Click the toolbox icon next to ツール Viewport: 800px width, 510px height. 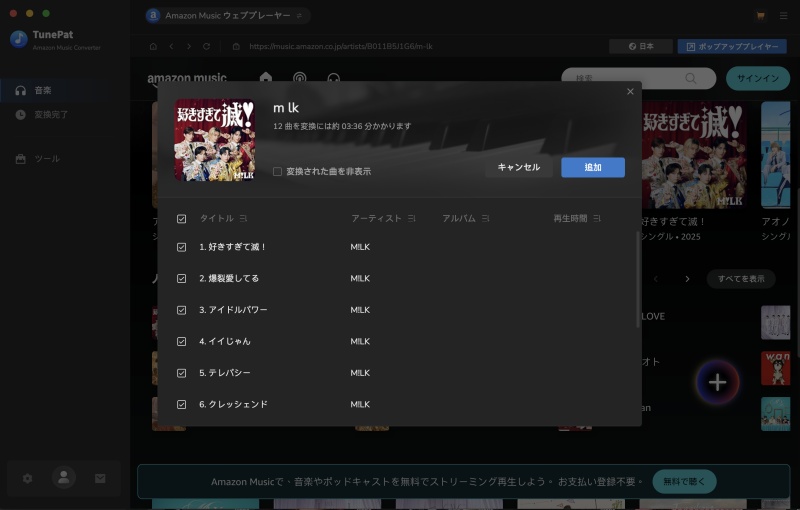(20, 159)
